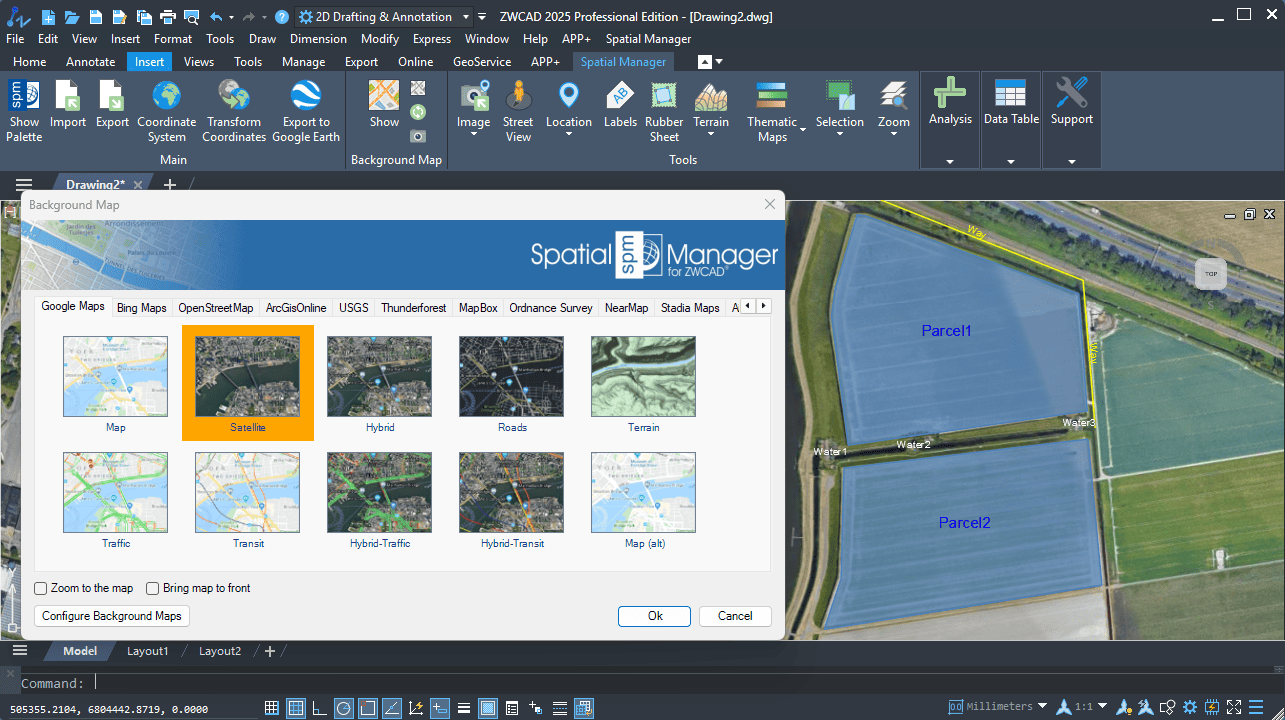Image resolution: width=1285 pixels, height=720 pixels.
Task: Click the Import tool icon
Action: (x=68, y=96)
